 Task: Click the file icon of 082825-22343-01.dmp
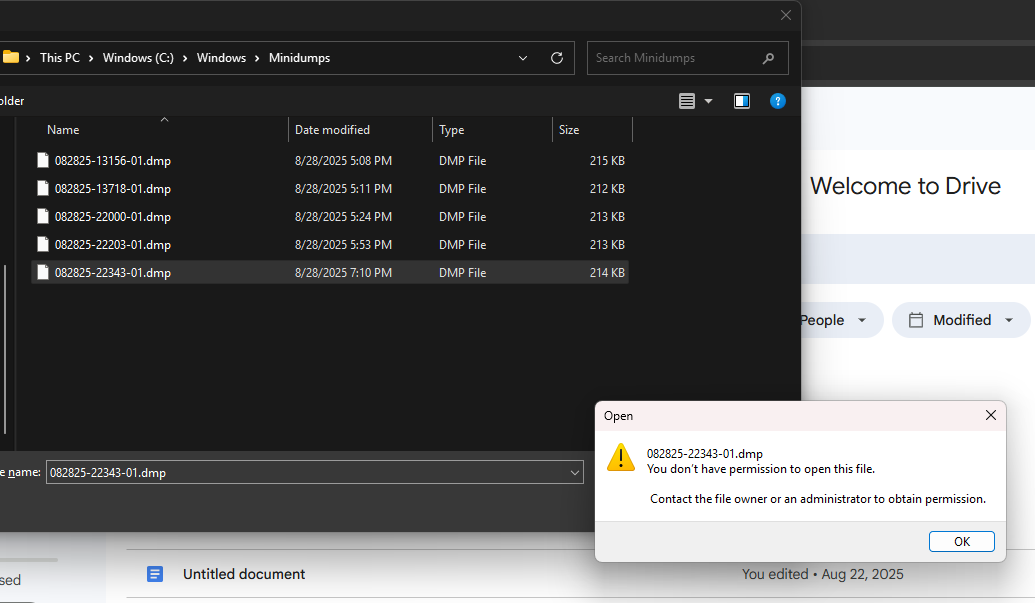pos(43,272)
